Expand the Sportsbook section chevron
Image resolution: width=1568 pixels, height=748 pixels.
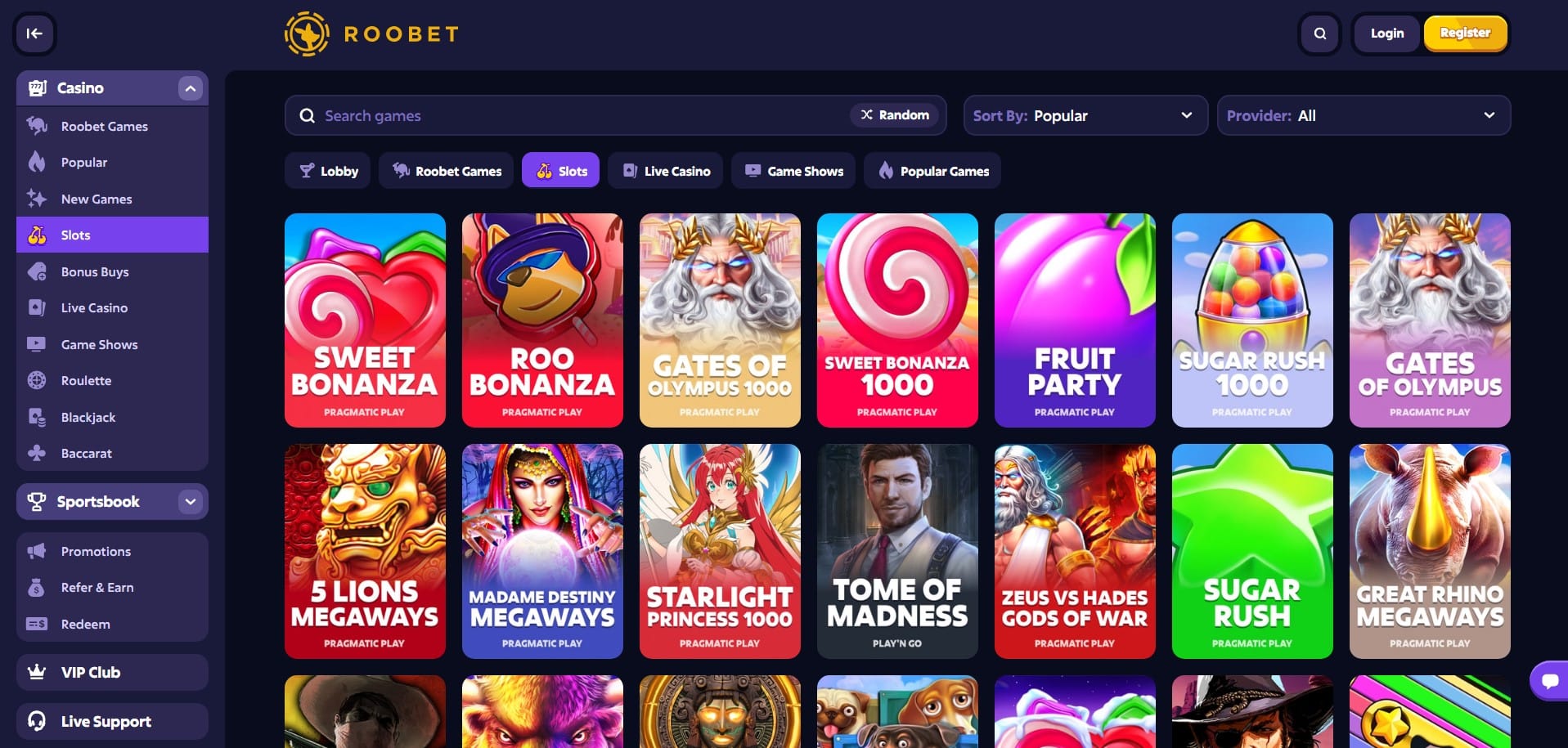click(x=190, y=501)
